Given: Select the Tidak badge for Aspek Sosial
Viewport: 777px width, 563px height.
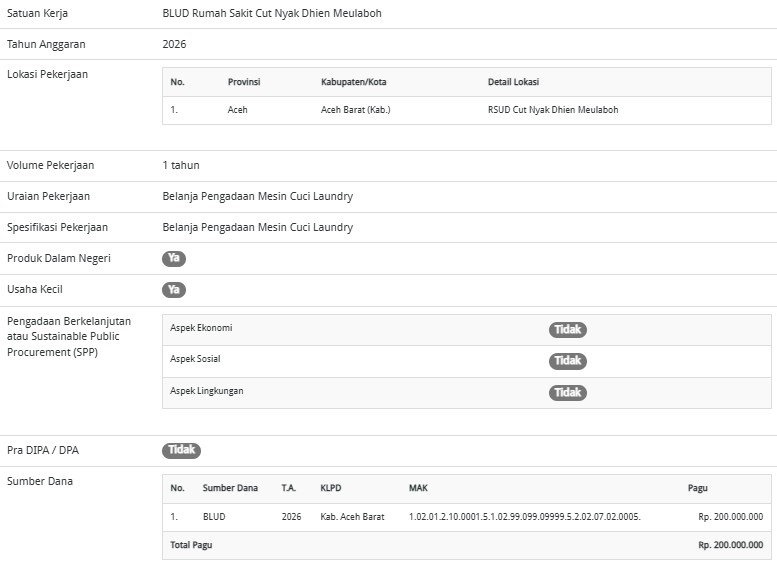Looking at the screenshot, I should click(x=568, y=360).
